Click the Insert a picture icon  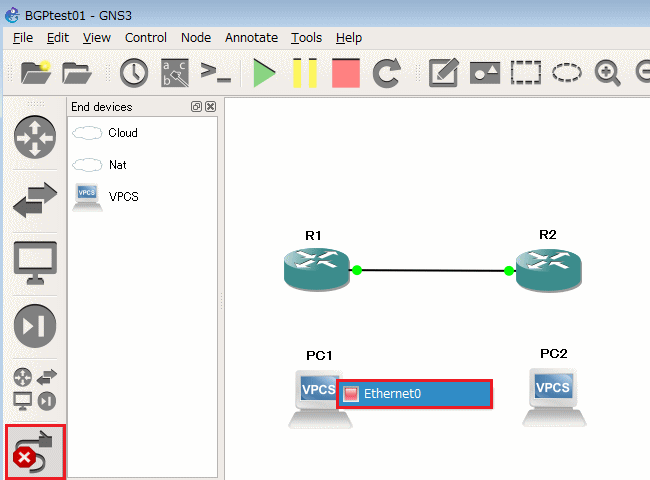click(485, 73)
